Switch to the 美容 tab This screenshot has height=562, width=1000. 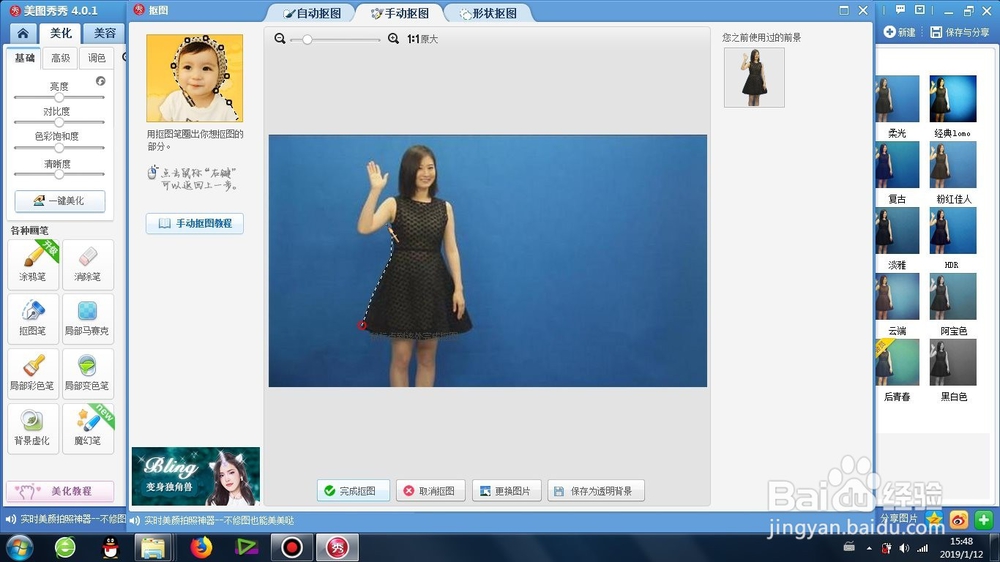point(105,33)
